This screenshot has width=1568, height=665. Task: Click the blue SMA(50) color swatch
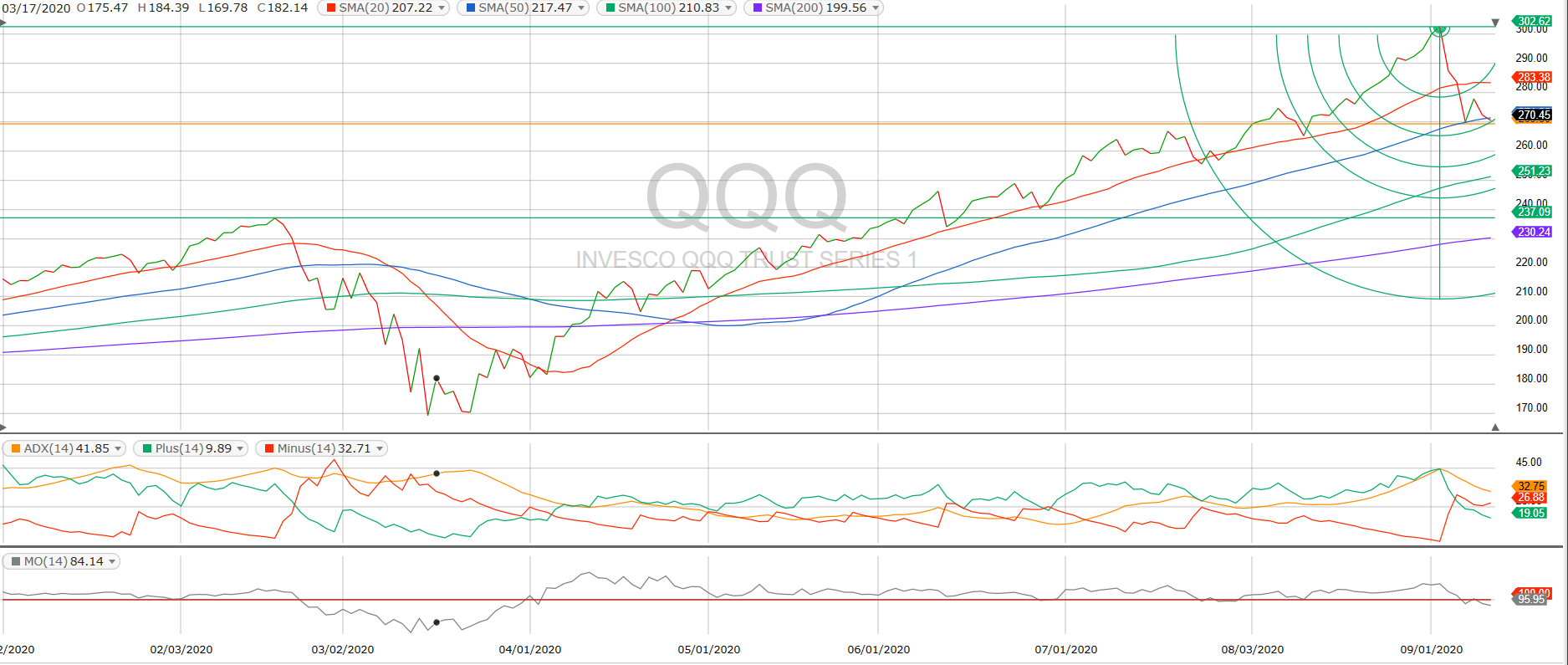click(x=471, y=8)
